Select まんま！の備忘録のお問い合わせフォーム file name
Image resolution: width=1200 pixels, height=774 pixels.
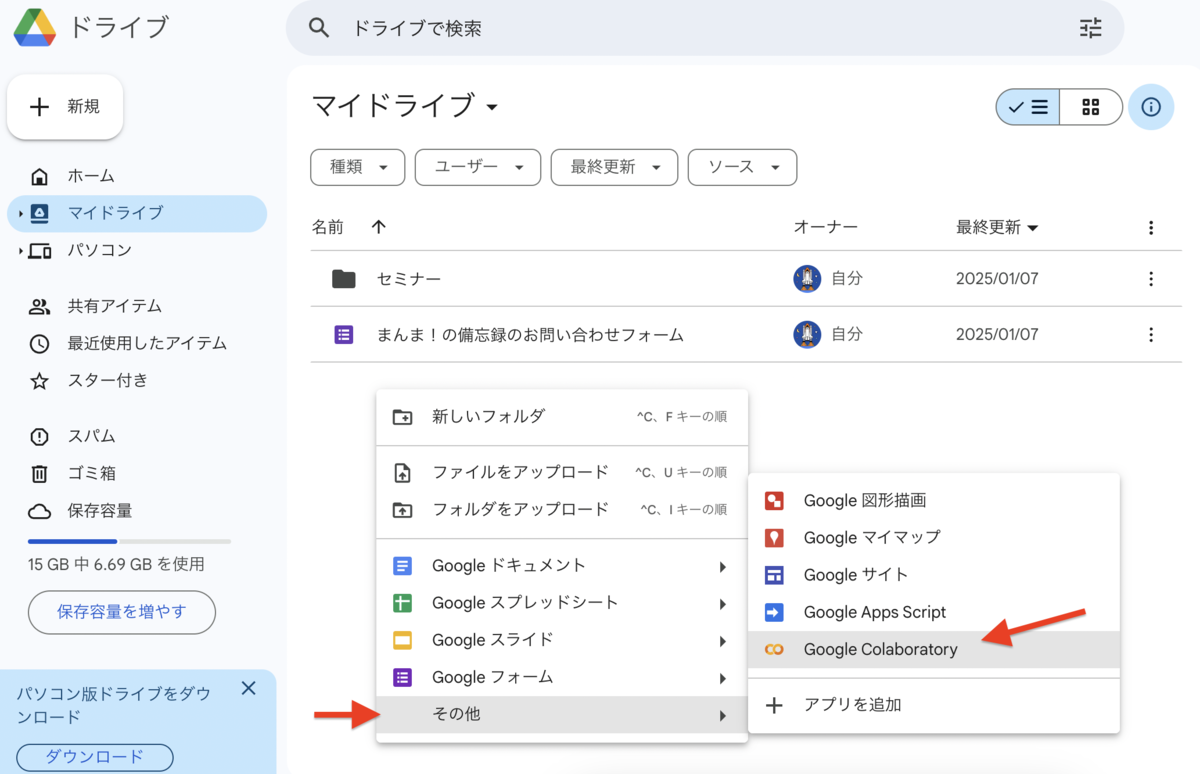coord(530,335)
